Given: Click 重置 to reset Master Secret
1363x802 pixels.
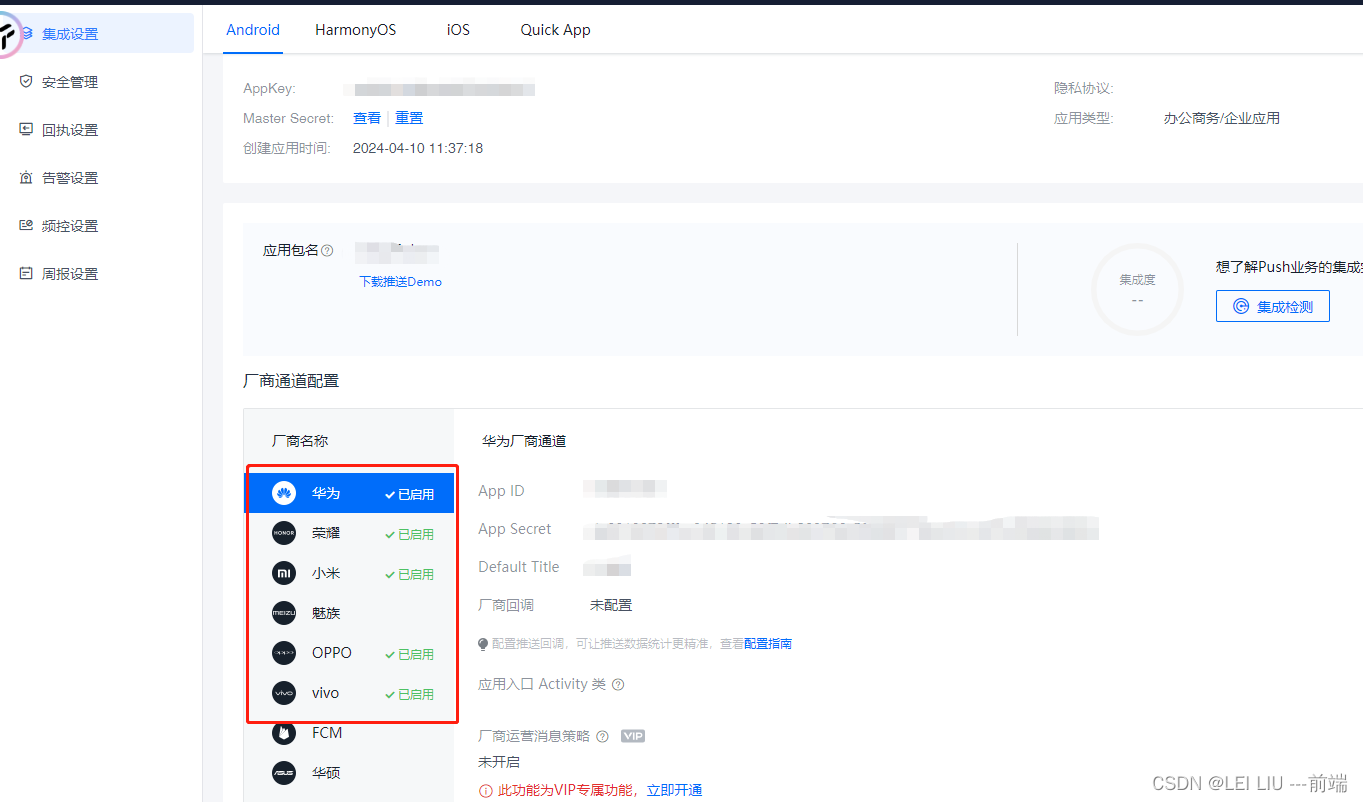Looking at the screenshot, I should pos(409,118).
